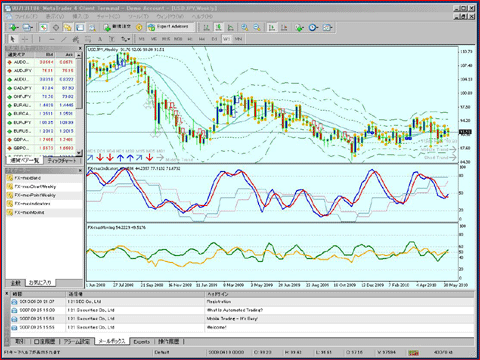Select FX-maxBand in Navigator
Image resolution: width=480 pixels, height=360 pixels.
pos(27,178)
